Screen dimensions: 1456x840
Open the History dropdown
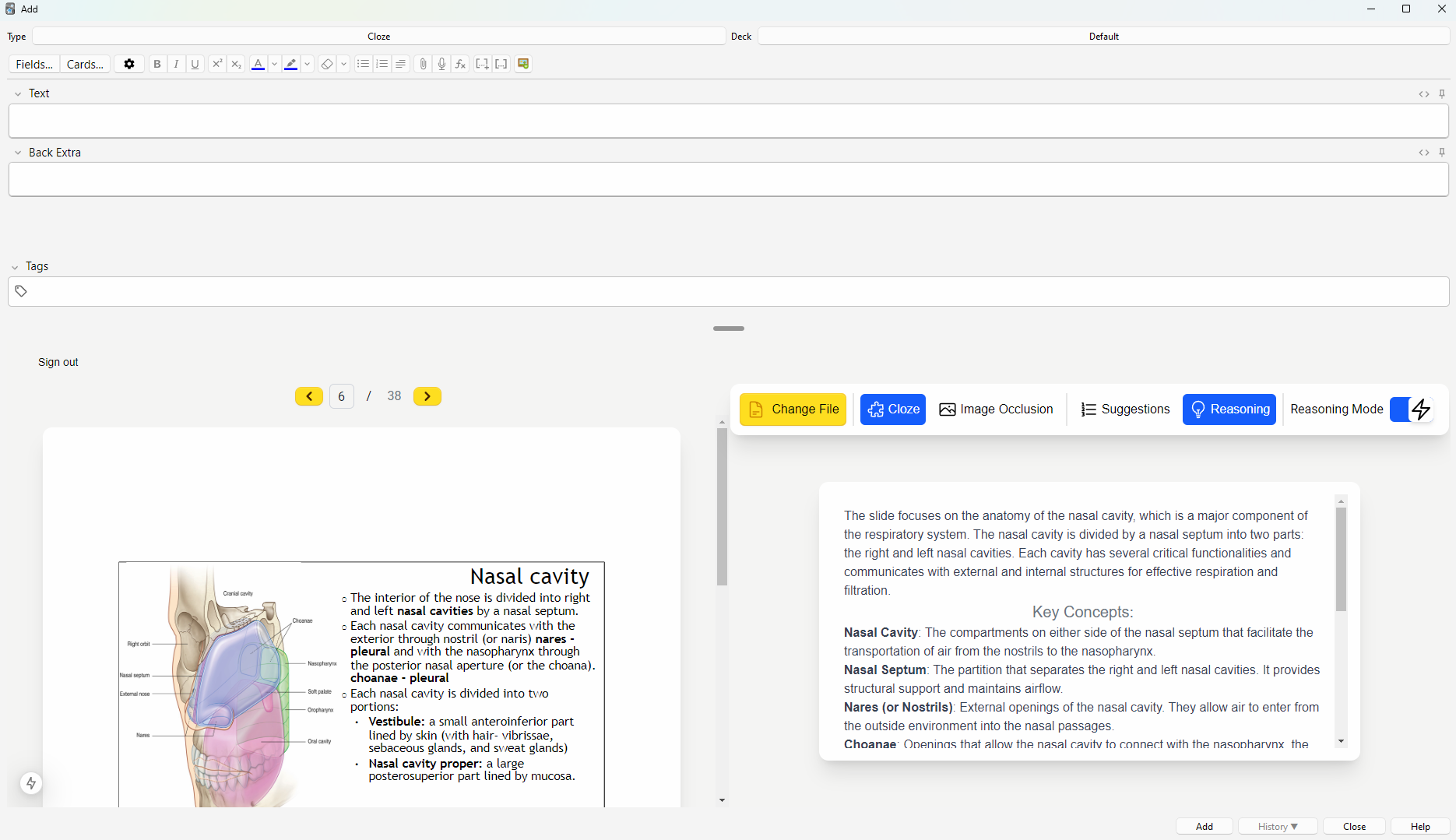coord(1277,826)
